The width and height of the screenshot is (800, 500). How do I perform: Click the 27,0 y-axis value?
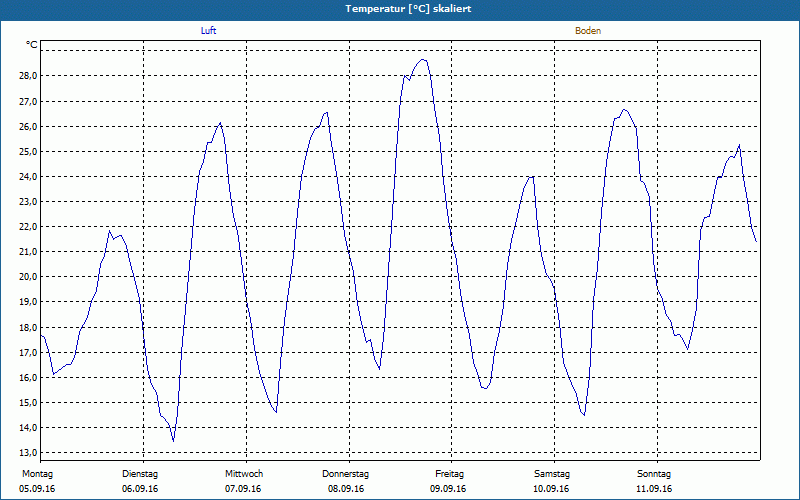(x=28, y=102)
